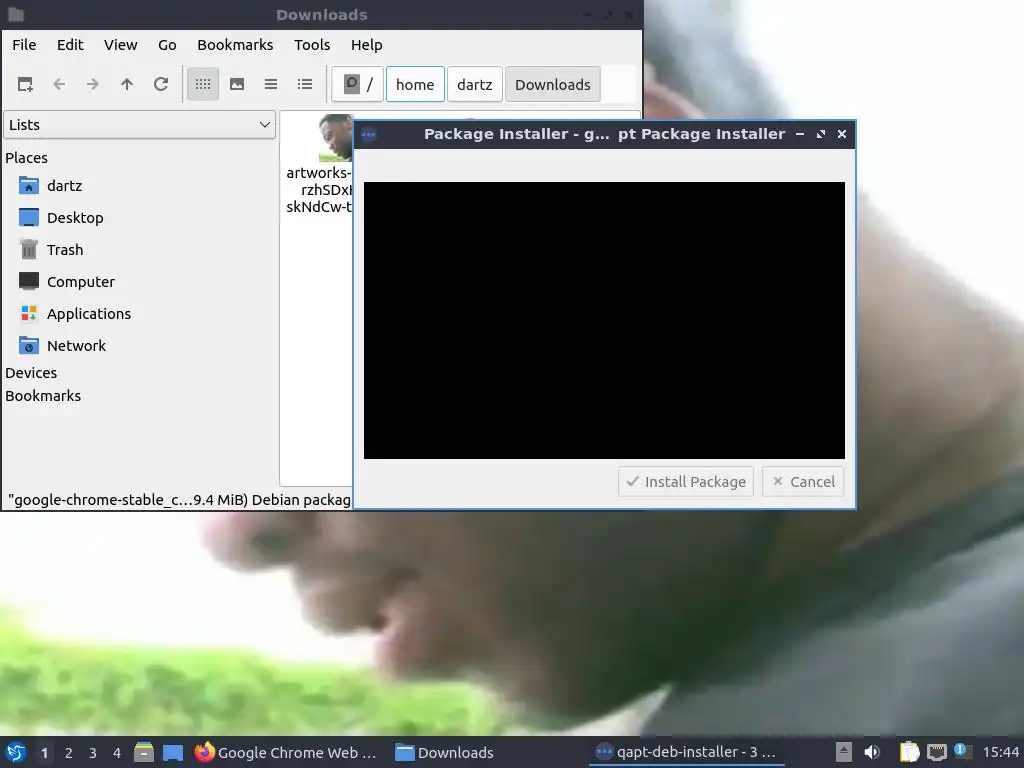Go forward with the right arrow icon
This screenshot has height=768, width=1024.
pyautogui.click(x=93, y=84)
